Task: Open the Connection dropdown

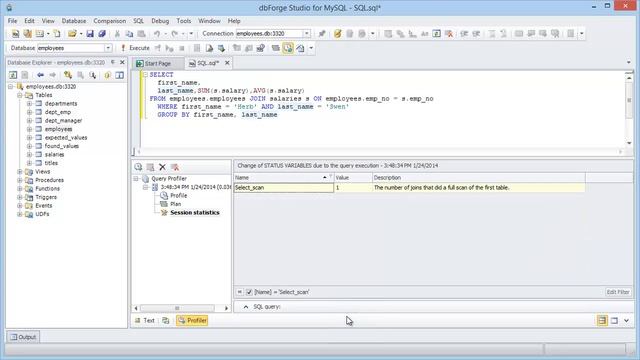Action: pos(307,33)
